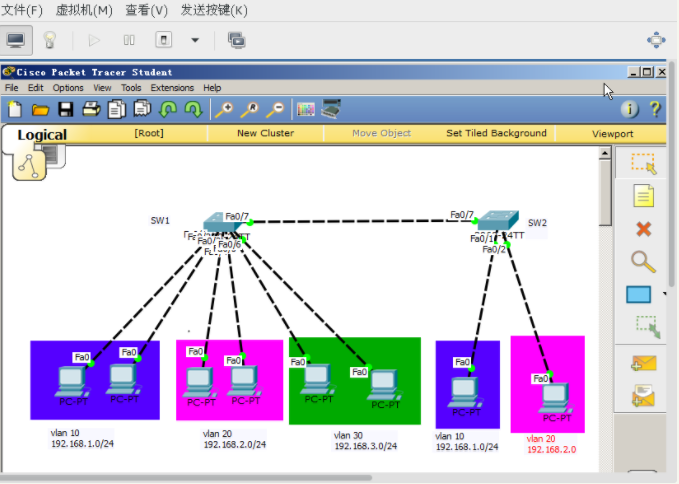679x484 pixels.
Task: Click the VMware light bulb icon
Action: pos(50,40)
